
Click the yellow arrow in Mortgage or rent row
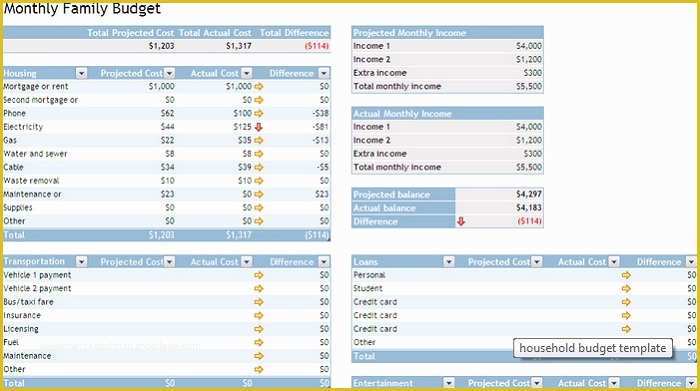[x=259, y=87]
